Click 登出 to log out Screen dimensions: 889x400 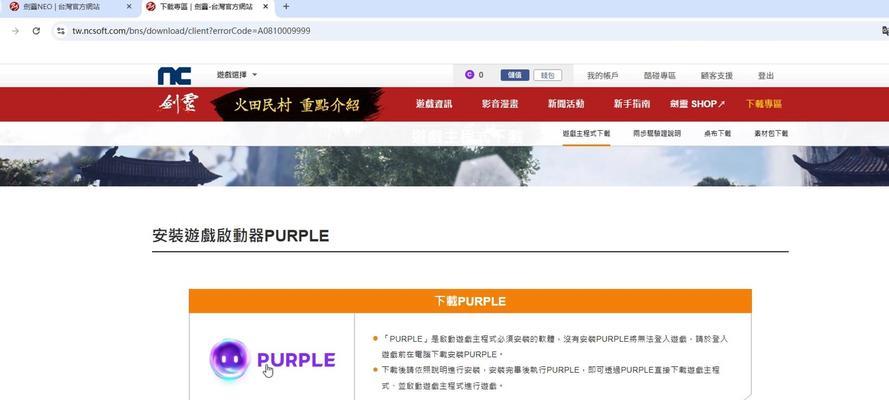766,75
